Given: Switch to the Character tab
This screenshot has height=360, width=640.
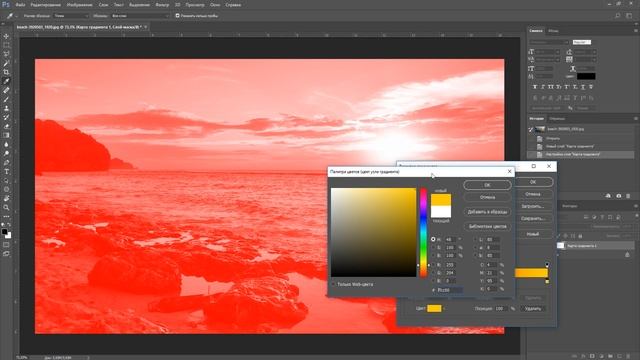Looking at the screenshot, I should (x=536, y=31).
